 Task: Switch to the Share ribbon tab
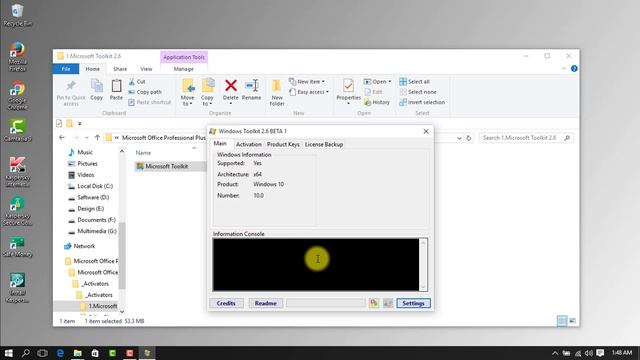(120, 69)
